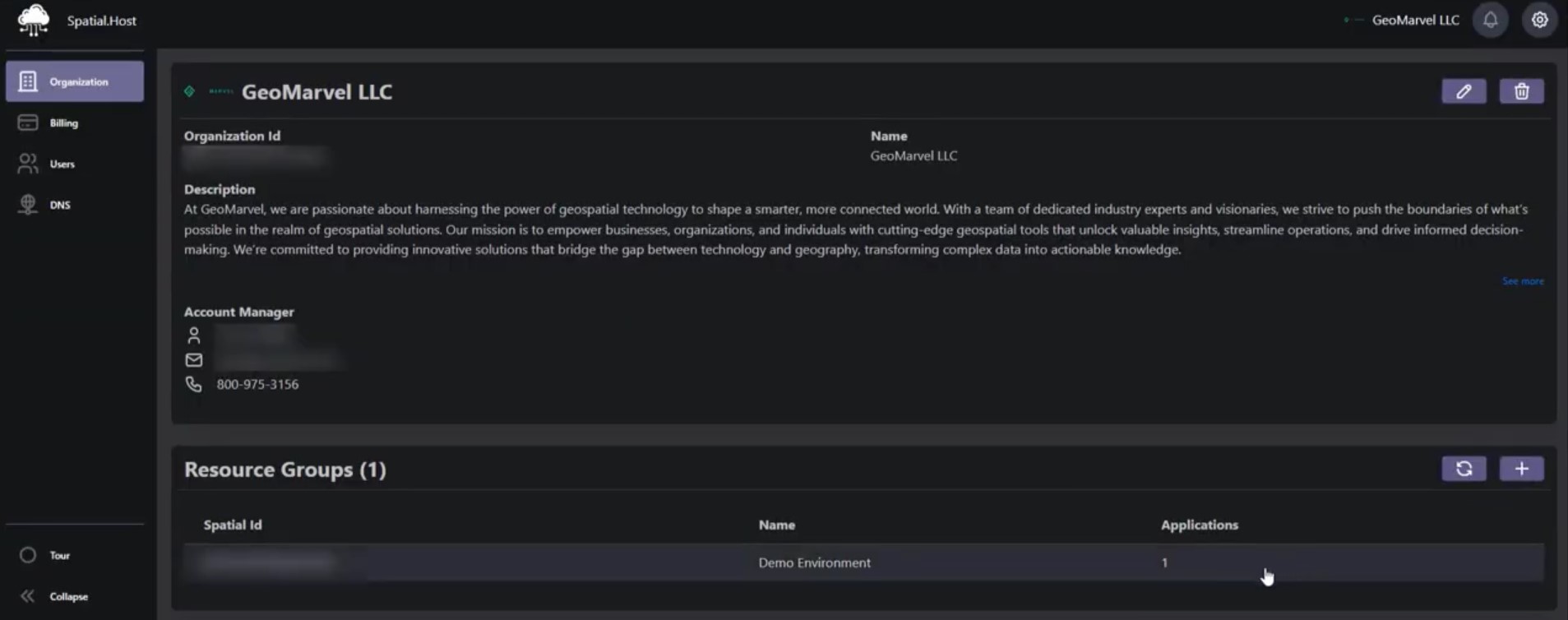This screenshot has width=1568, height=620.
Task: Click the account manager phone icon
Action: (194, 384)
